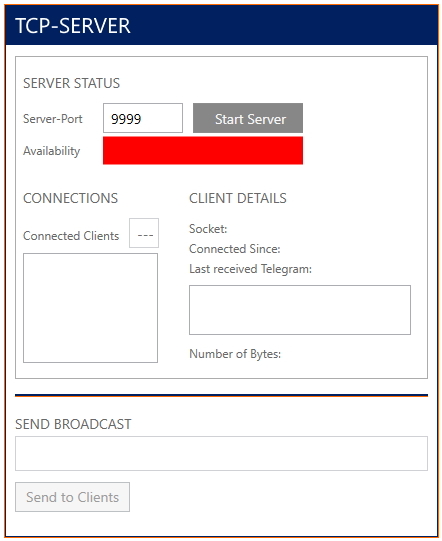Click the Socket: label
The width and height of the screenshot is (442, 541).
[x=208, y=229]
